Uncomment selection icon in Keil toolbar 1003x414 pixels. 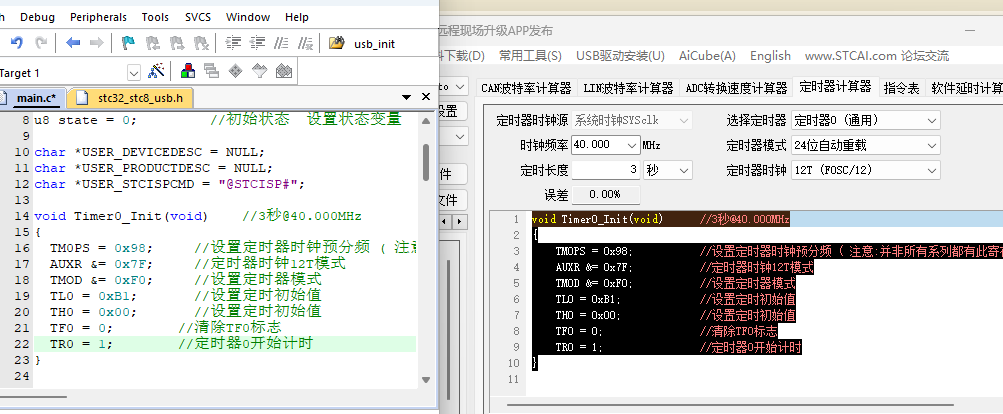coord(305,43)
